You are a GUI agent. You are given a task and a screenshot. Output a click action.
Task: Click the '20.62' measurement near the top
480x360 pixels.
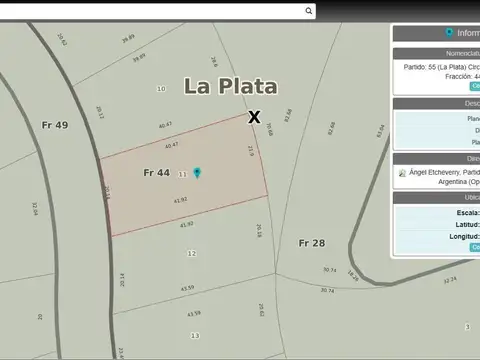click(62, 39)
